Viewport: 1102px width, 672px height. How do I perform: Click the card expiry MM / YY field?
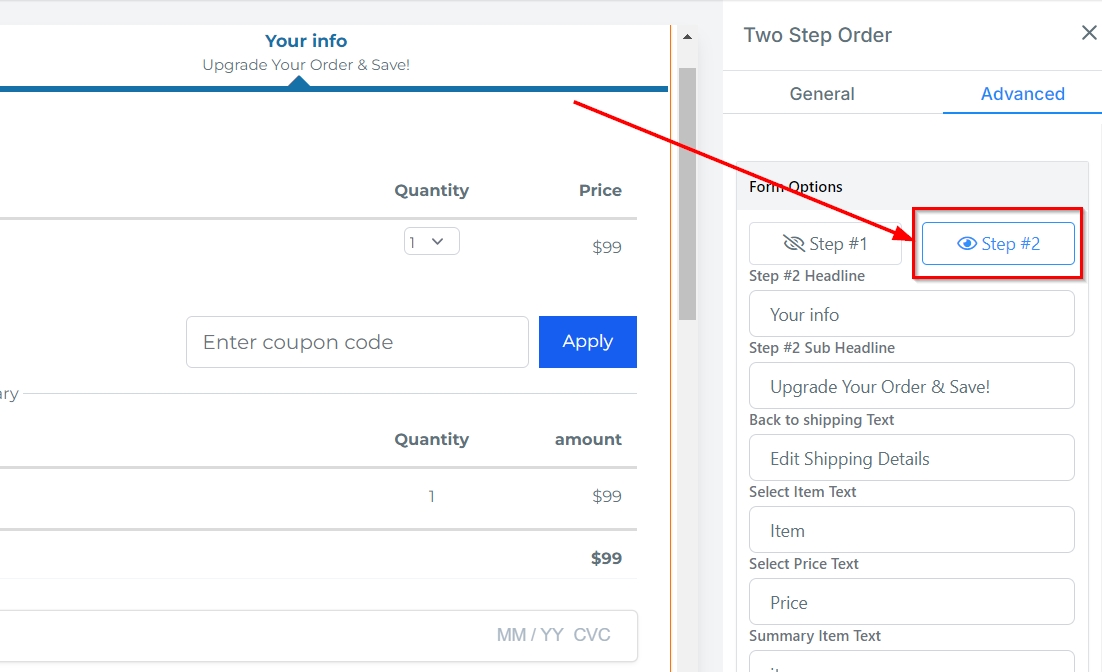(529, 635)
